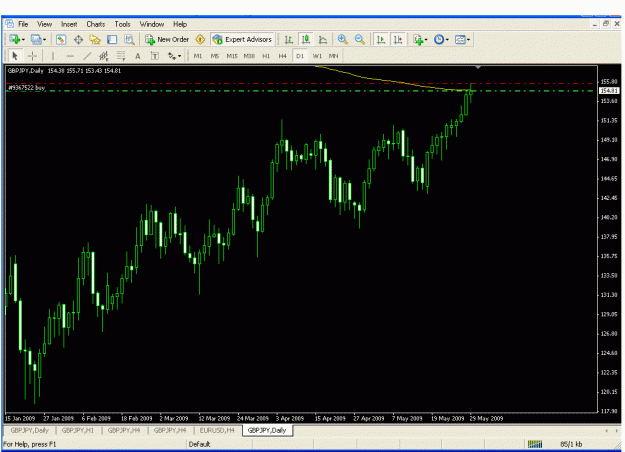Open the Tools menu
The height and width of the screenshot is (452, 625).
point(122,24)
